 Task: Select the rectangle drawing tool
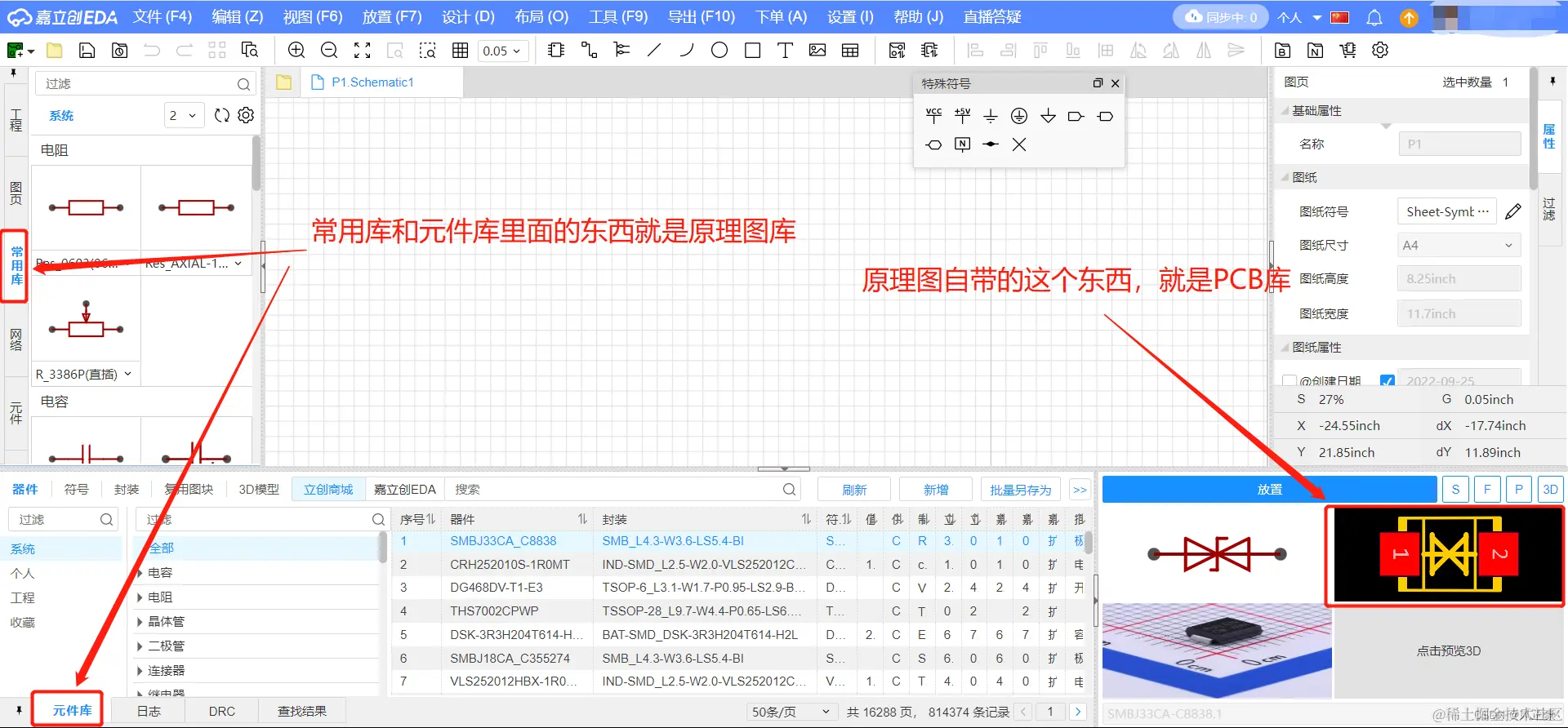752,51
